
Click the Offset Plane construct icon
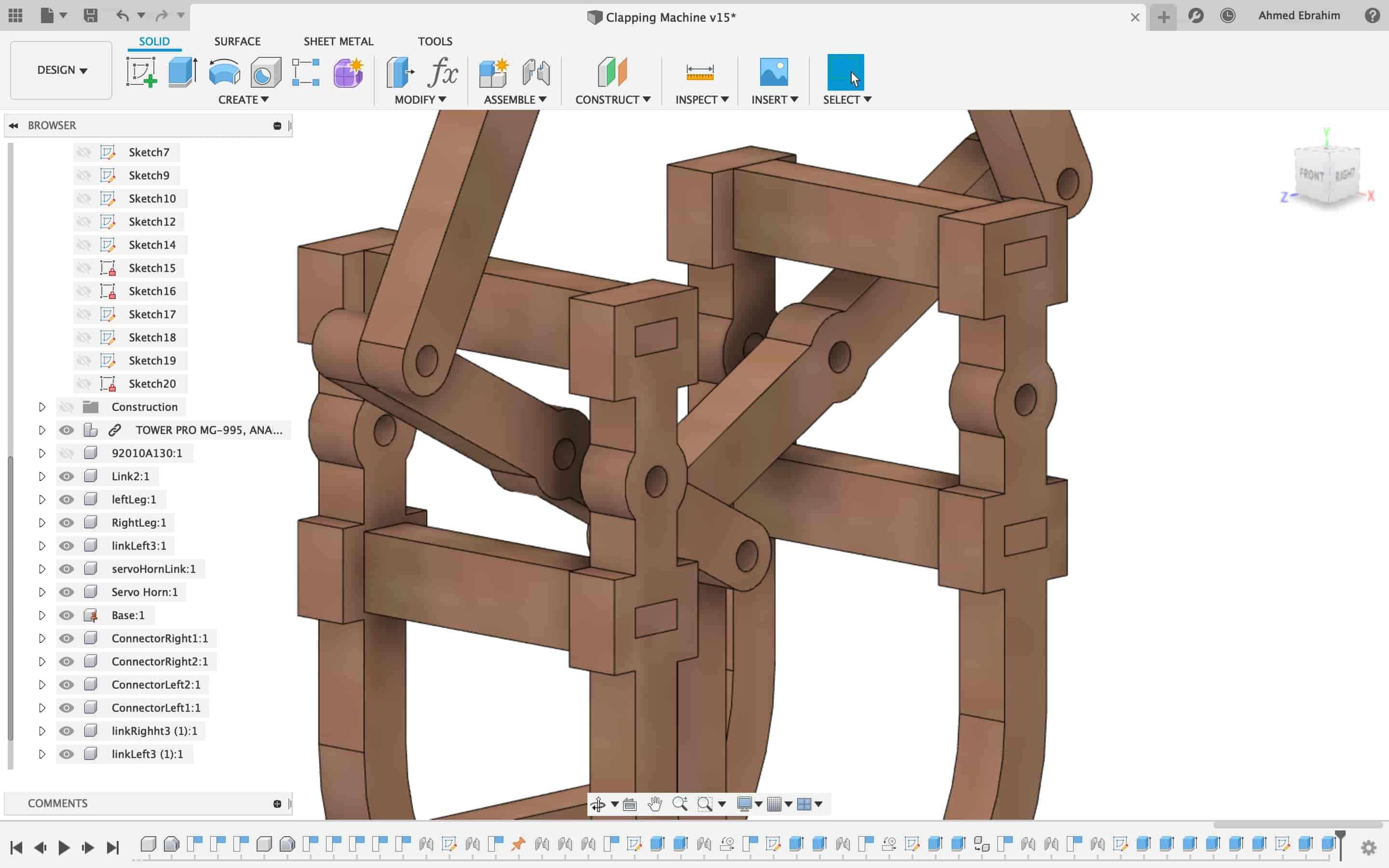tap(612, 72)
